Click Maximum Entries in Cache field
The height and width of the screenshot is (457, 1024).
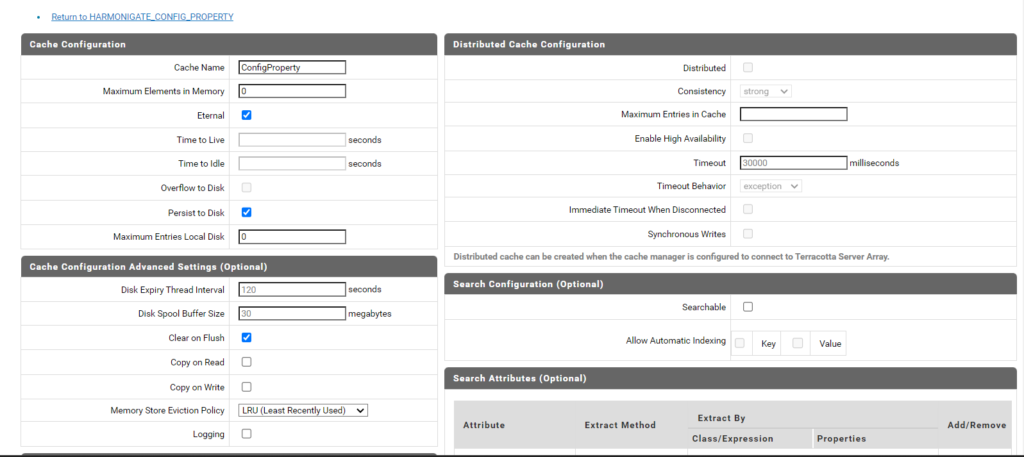(x=793, y=114)
